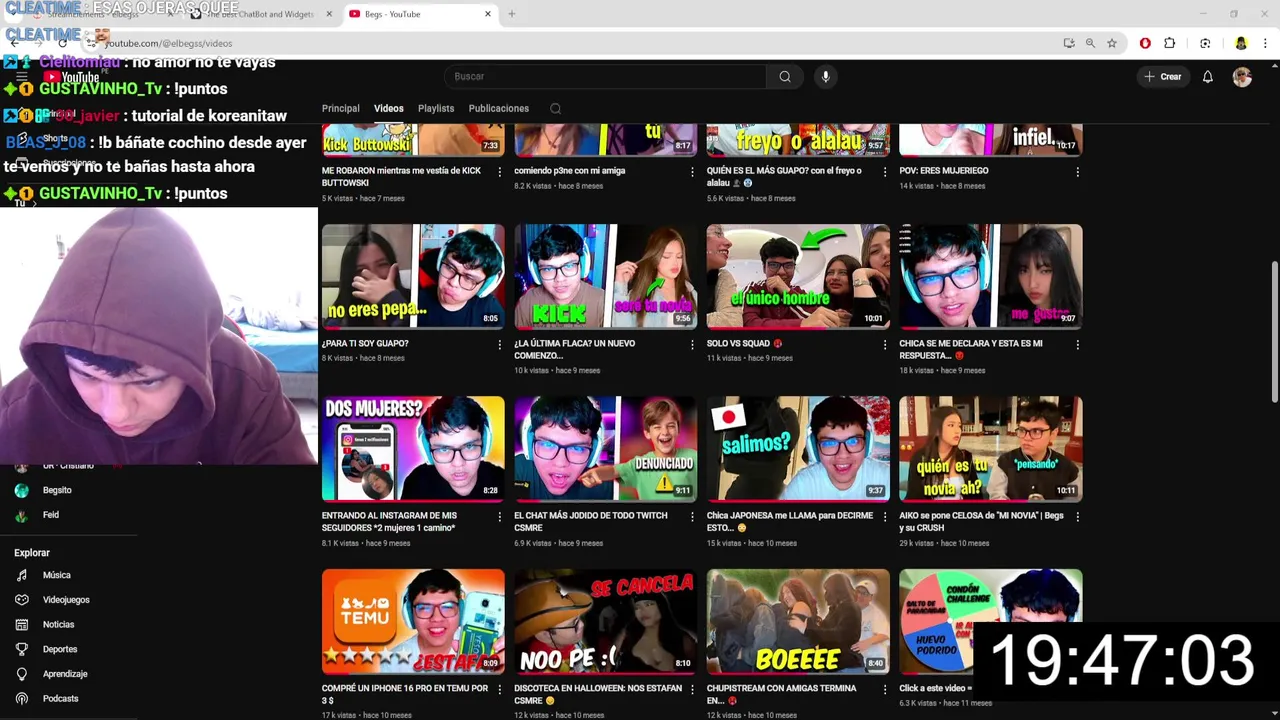Open the Feid subscription channel
This screenshot has height=720, width=1280.
51,515
